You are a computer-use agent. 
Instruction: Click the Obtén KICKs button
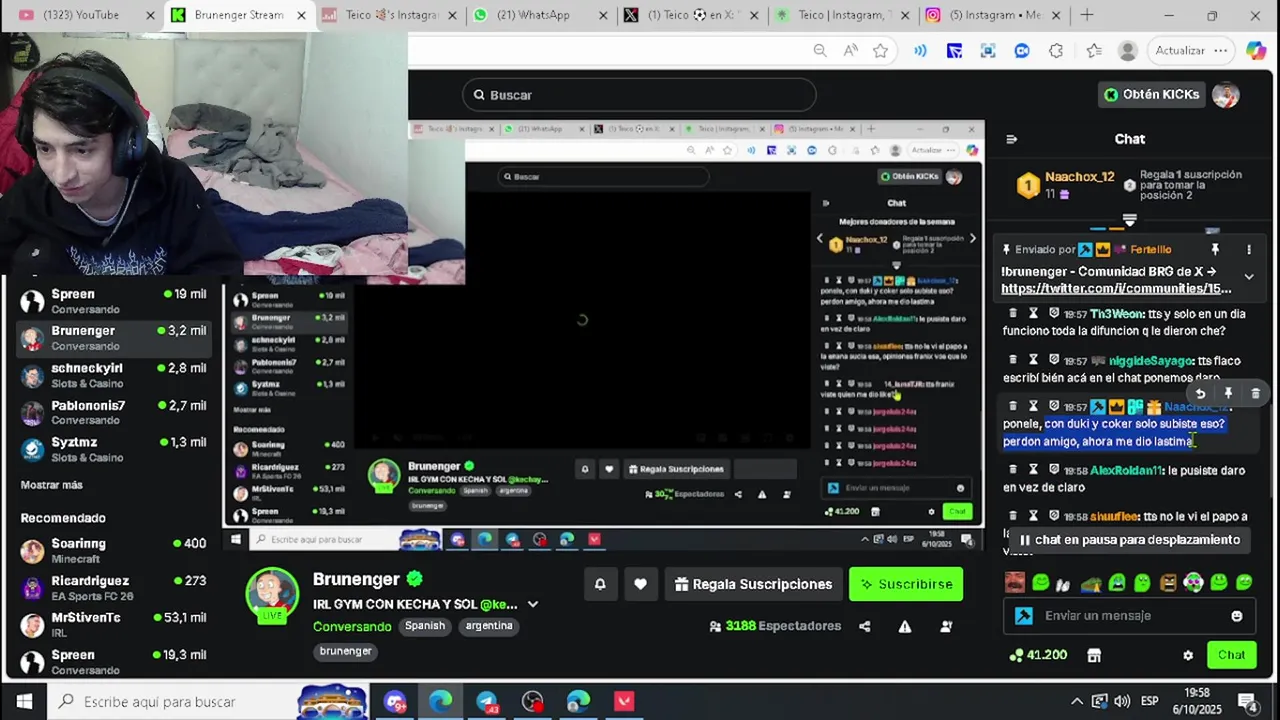click(1151, 94)
